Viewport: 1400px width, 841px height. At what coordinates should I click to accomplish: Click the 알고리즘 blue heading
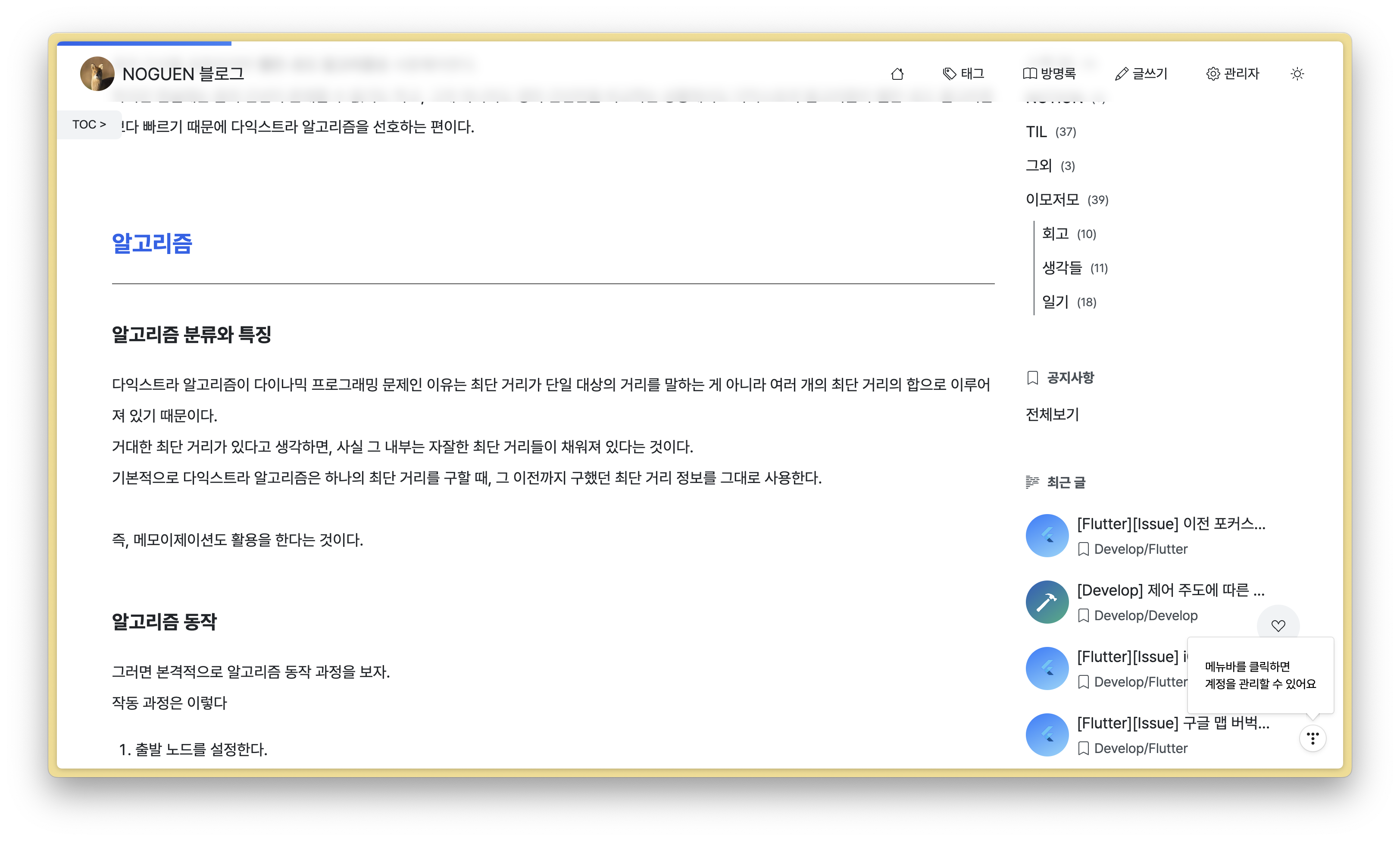[x=152, y=243]
